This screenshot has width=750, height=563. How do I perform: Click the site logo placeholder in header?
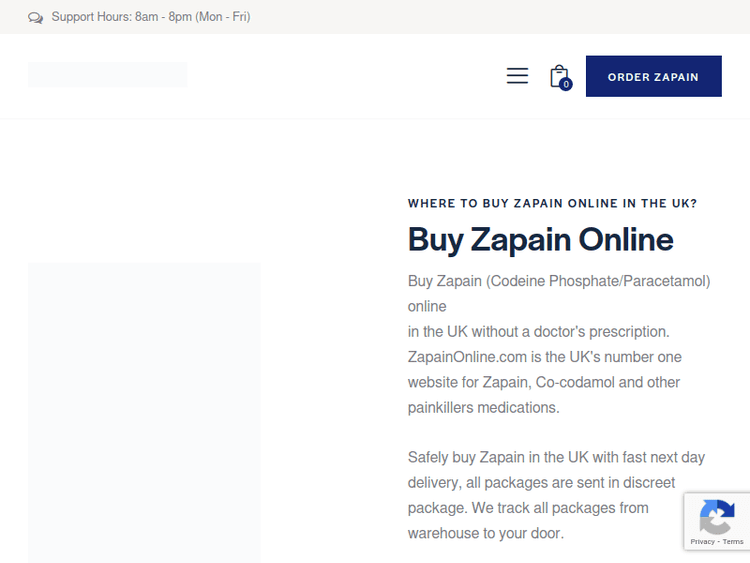(108, 75)
